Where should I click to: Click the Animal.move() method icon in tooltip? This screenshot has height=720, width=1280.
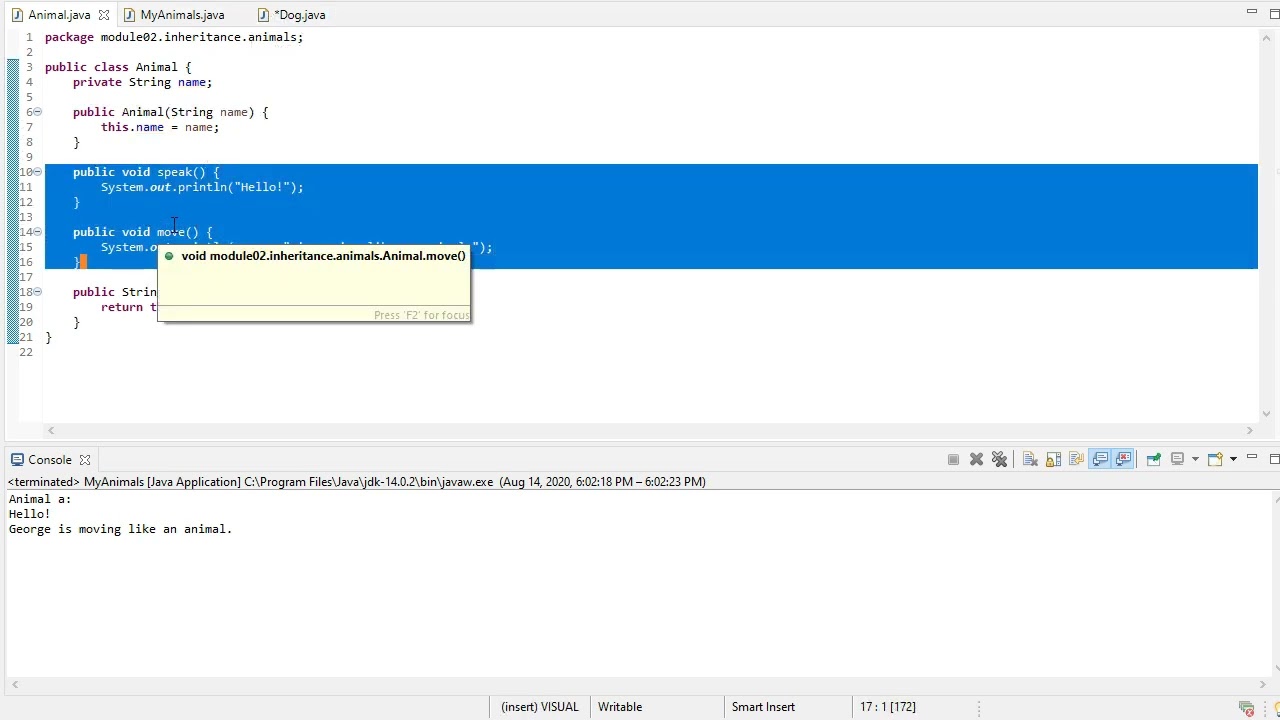169,256
